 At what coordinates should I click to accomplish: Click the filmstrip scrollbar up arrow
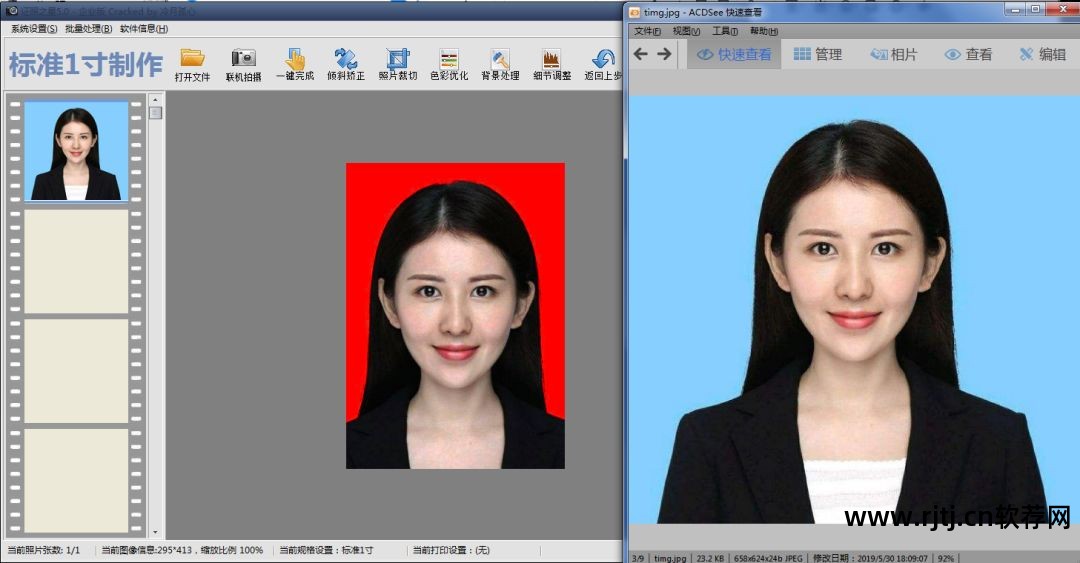pos(155,99)
